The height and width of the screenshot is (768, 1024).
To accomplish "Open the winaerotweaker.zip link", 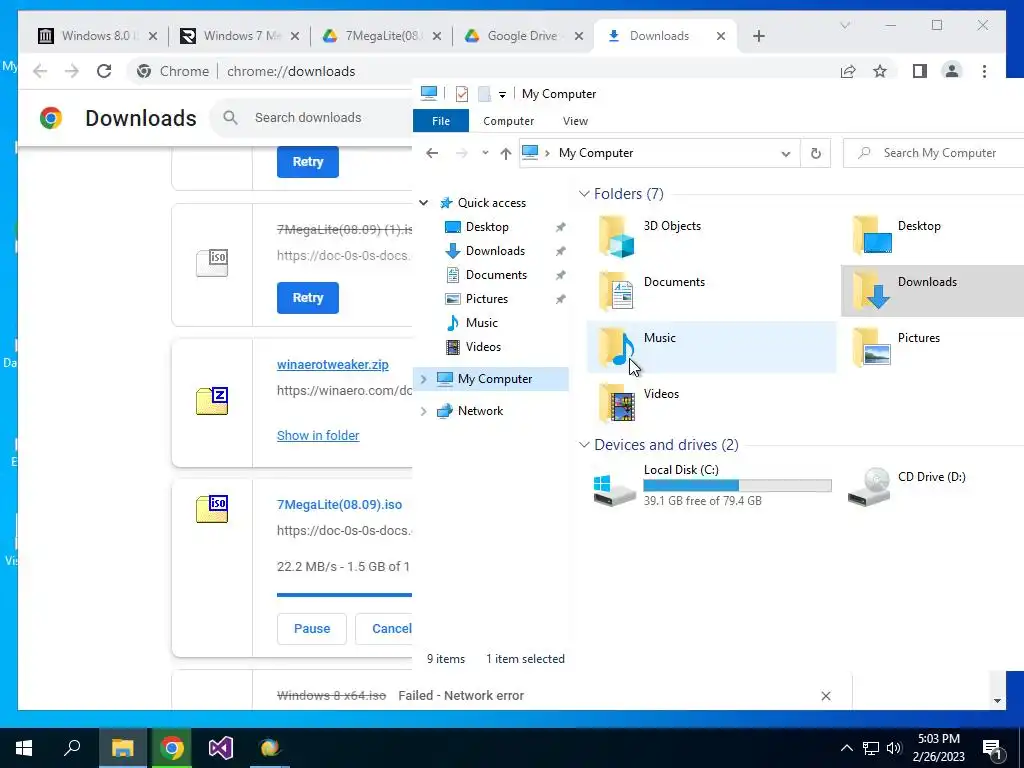I will tap(332, 364).
